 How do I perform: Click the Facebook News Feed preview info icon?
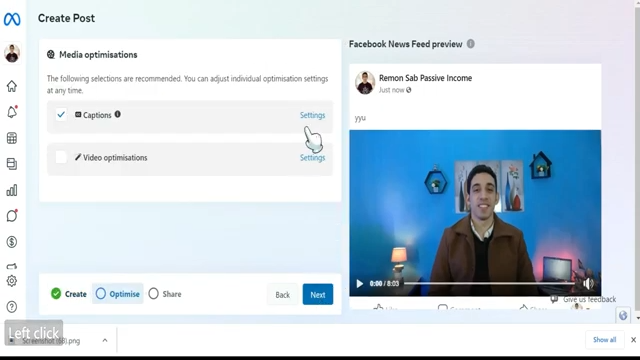pos(471,44)
